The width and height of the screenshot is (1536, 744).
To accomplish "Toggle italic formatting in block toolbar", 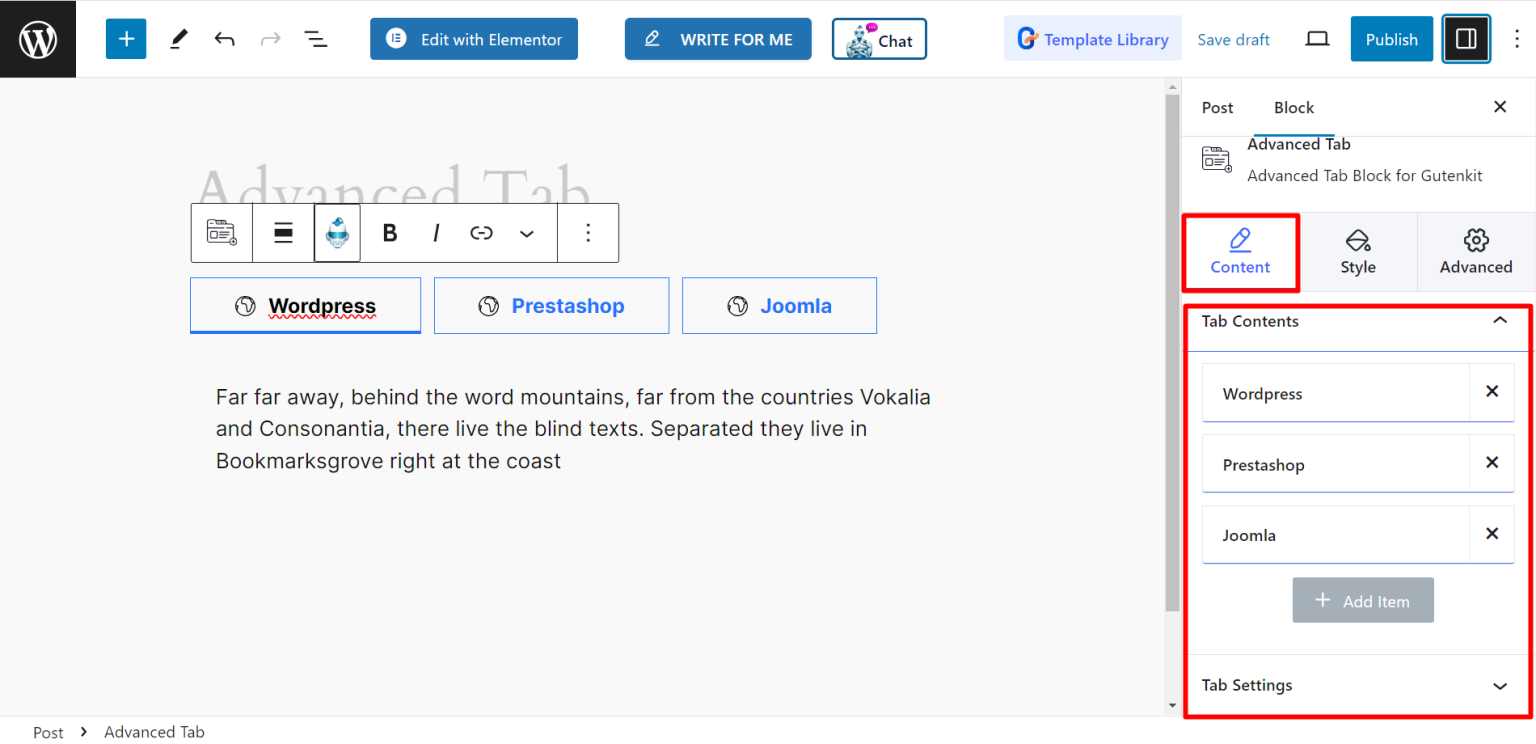I will [x=436, y=233].
